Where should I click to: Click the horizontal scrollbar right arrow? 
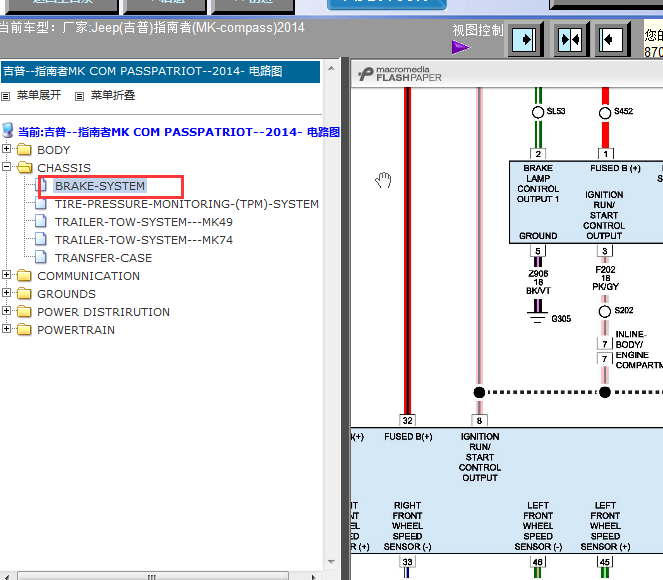click(x=313, y=577)
